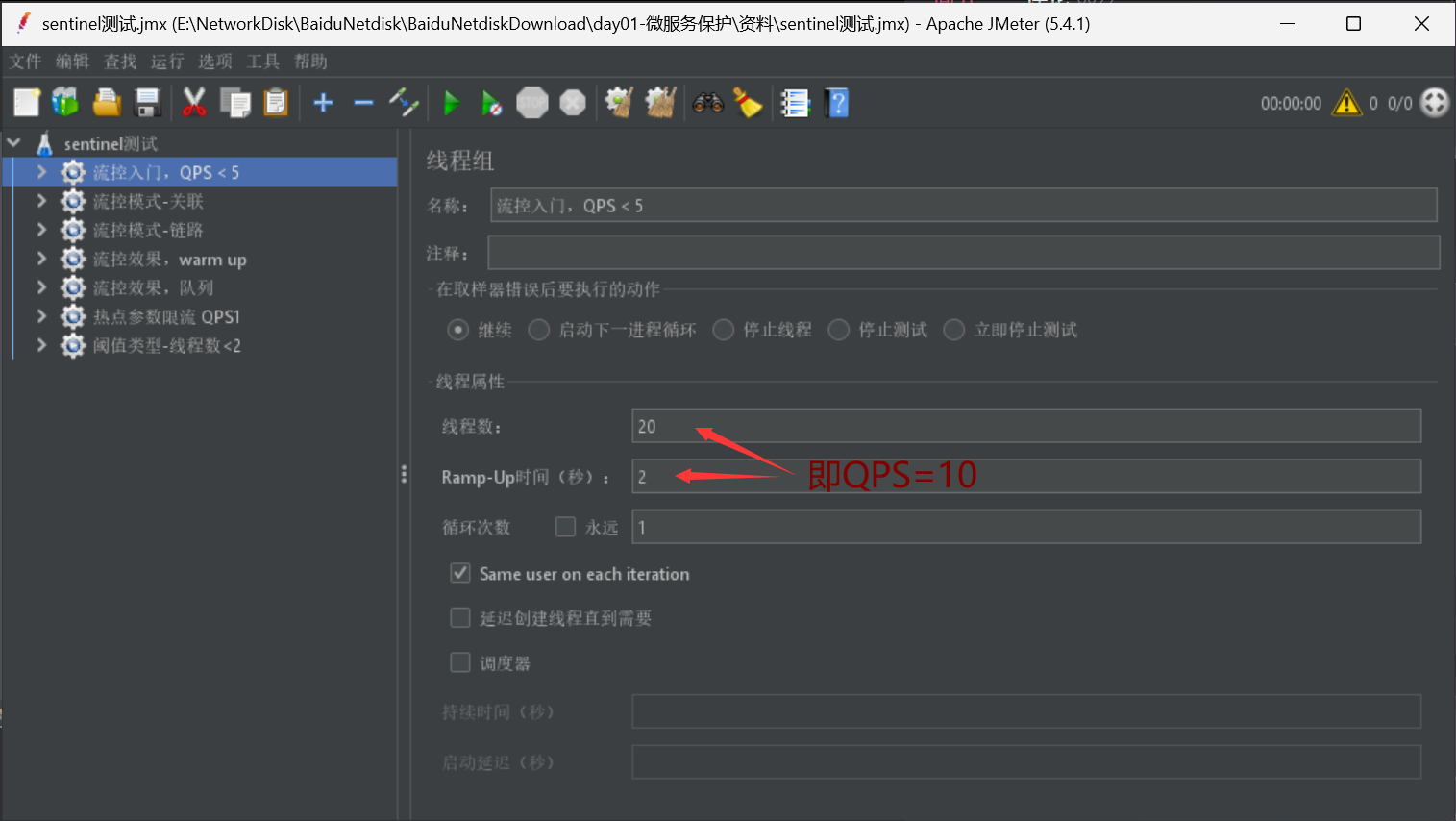Image resolution: width=1456 pixels, height=821 pixels.
Task: Expand the 流控入门, QPS < 5 node
Action: [x=41, y=172]
